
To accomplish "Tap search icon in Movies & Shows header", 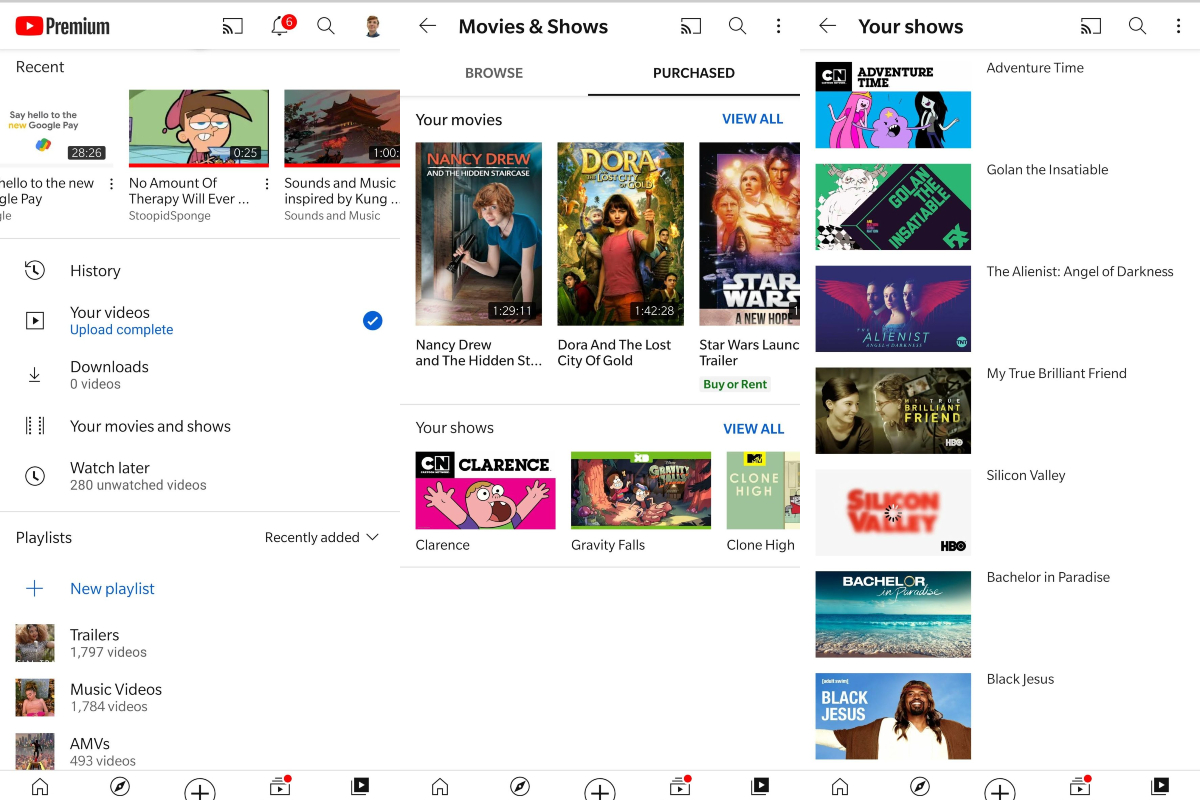I will tap(738, 26).
